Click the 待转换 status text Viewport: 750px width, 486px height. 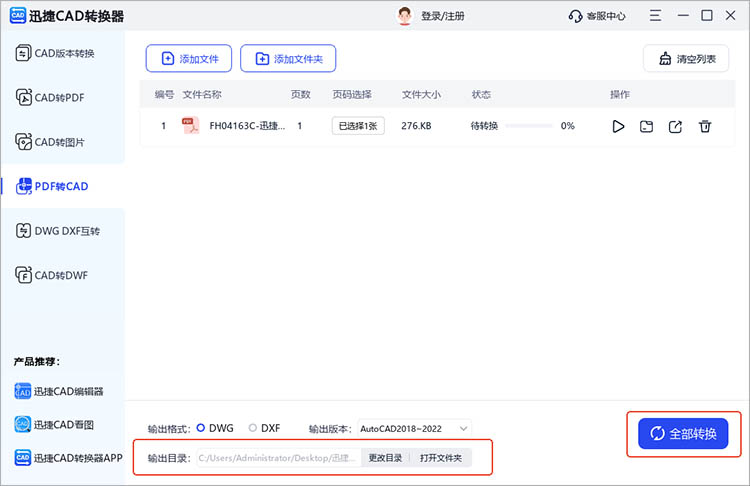pyautogui.click(x=484, y=126)
